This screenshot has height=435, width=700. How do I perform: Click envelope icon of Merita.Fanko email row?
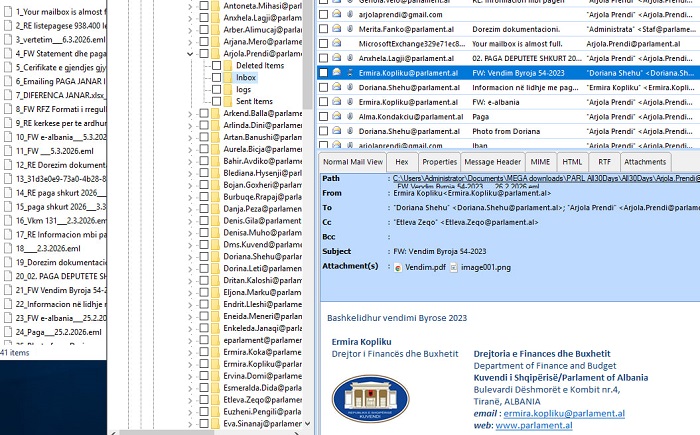click(337, 30)
